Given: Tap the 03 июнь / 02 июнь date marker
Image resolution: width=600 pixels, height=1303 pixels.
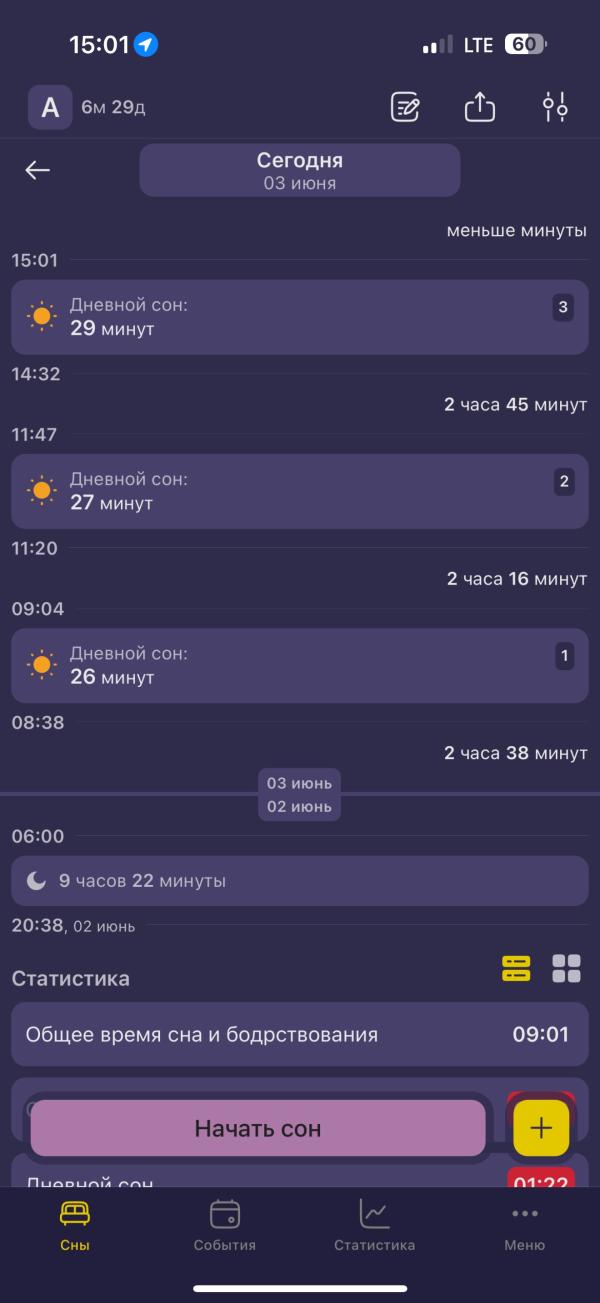Looking at the screenshot, I should click(300, 794).
